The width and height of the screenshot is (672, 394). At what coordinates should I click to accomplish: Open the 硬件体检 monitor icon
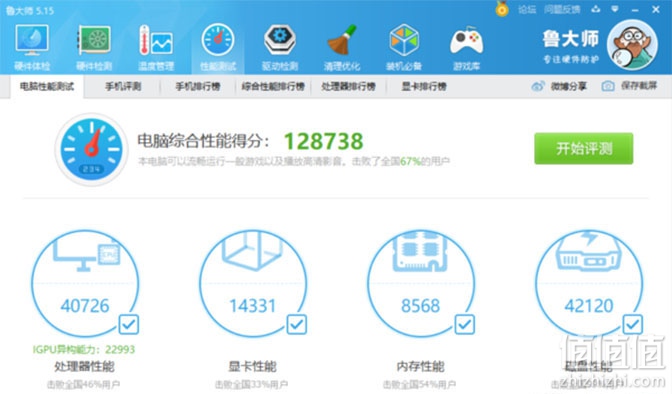(32, 40)
